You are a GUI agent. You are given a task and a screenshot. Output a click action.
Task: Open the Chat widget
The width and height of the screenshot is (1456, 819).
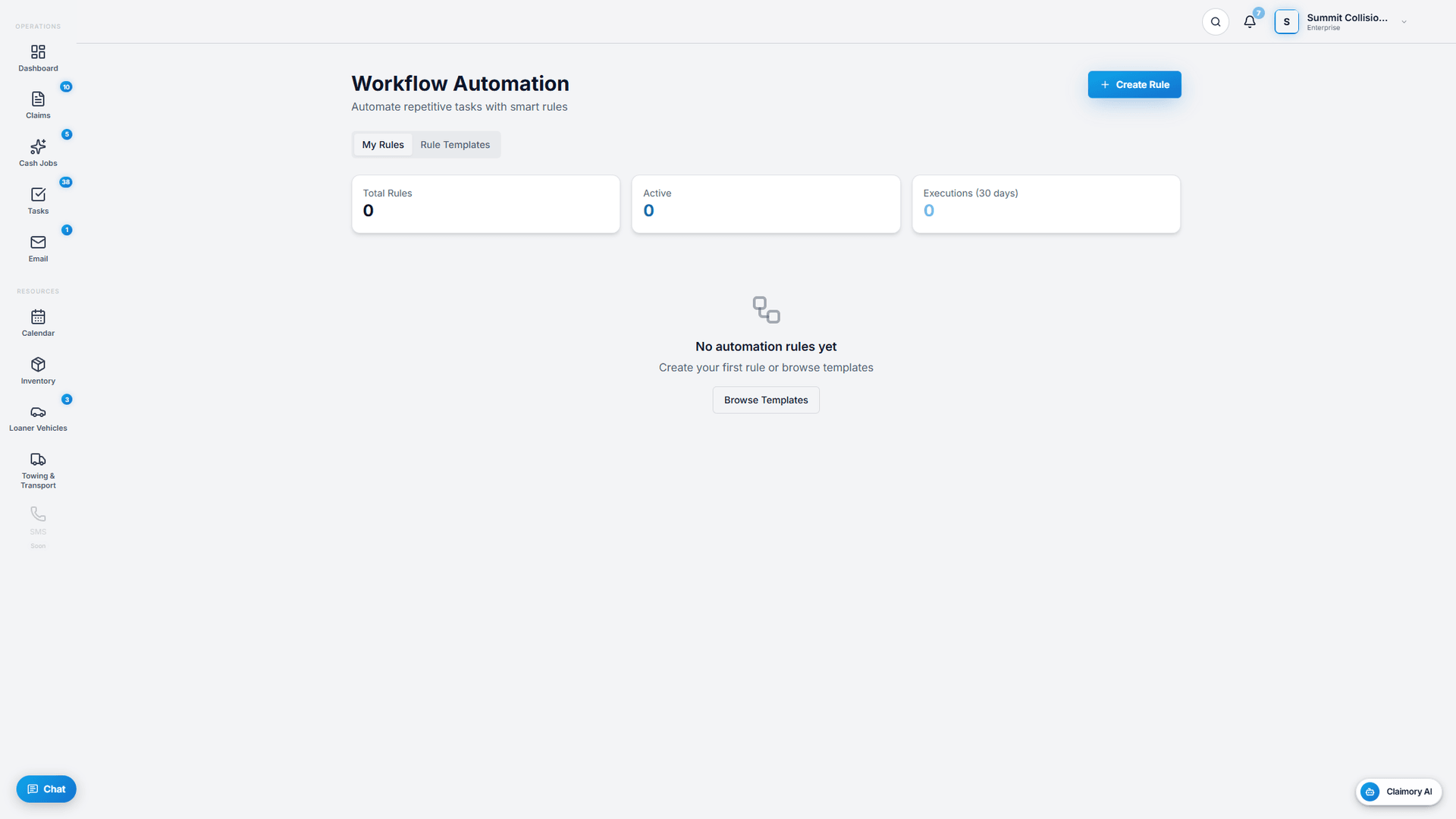(46, 789)
